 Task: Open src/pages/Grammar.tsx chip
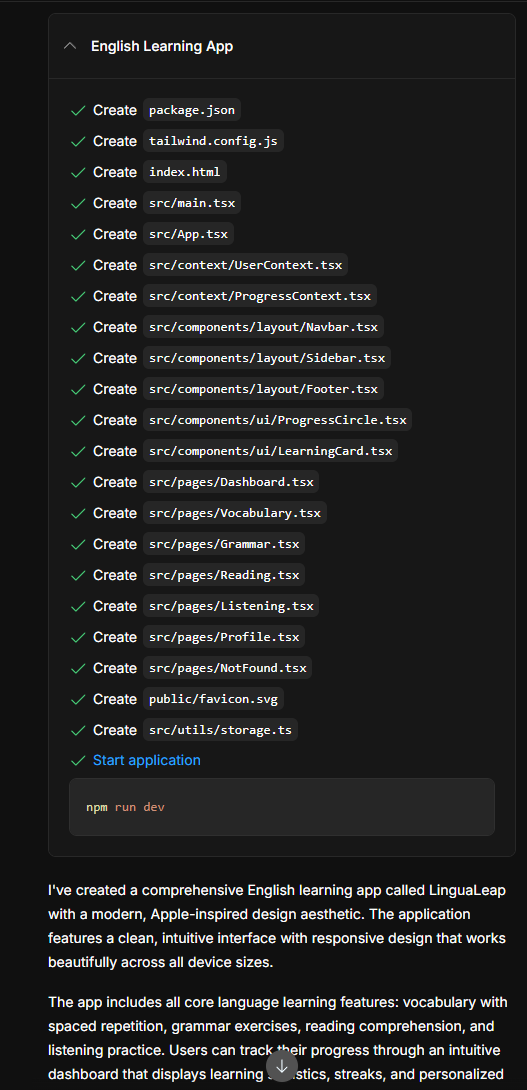point(224,544)
